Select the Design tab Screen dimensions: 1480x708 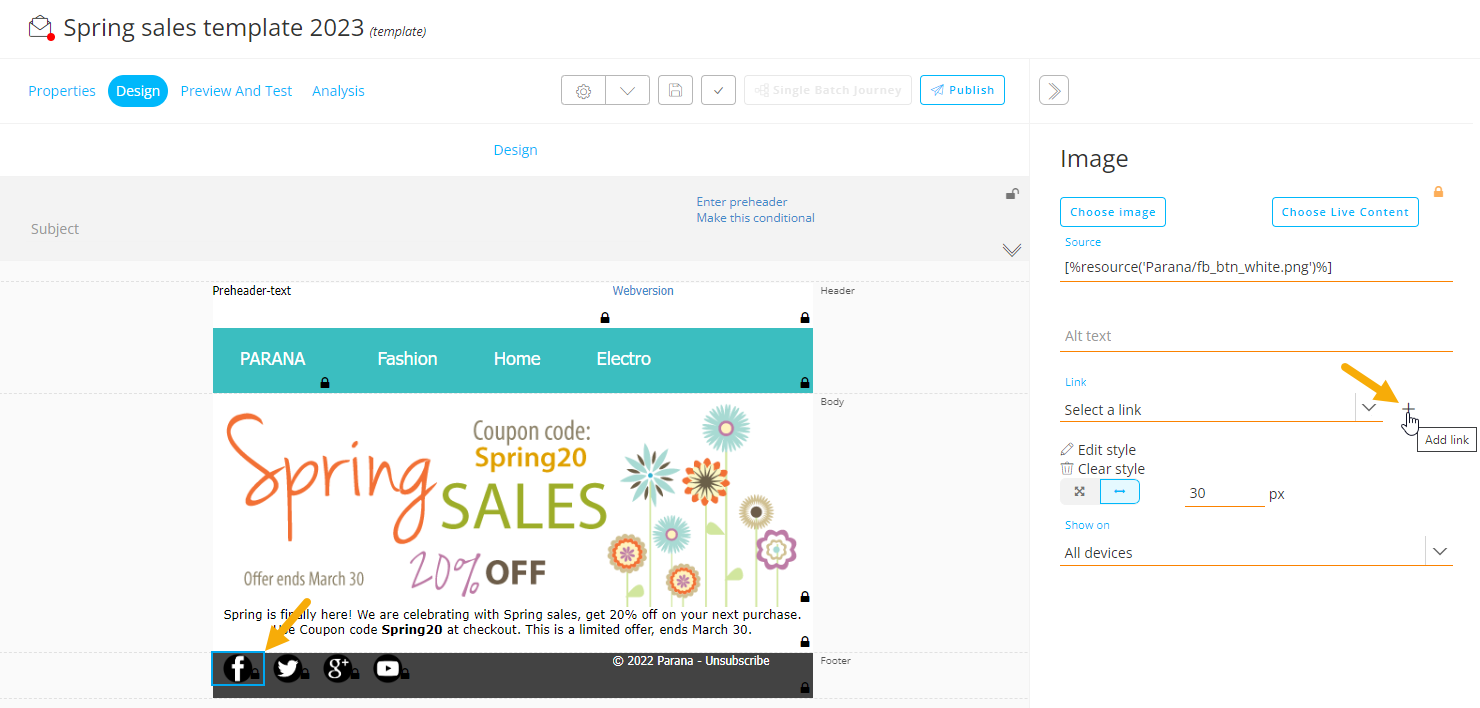coord(138,91)
